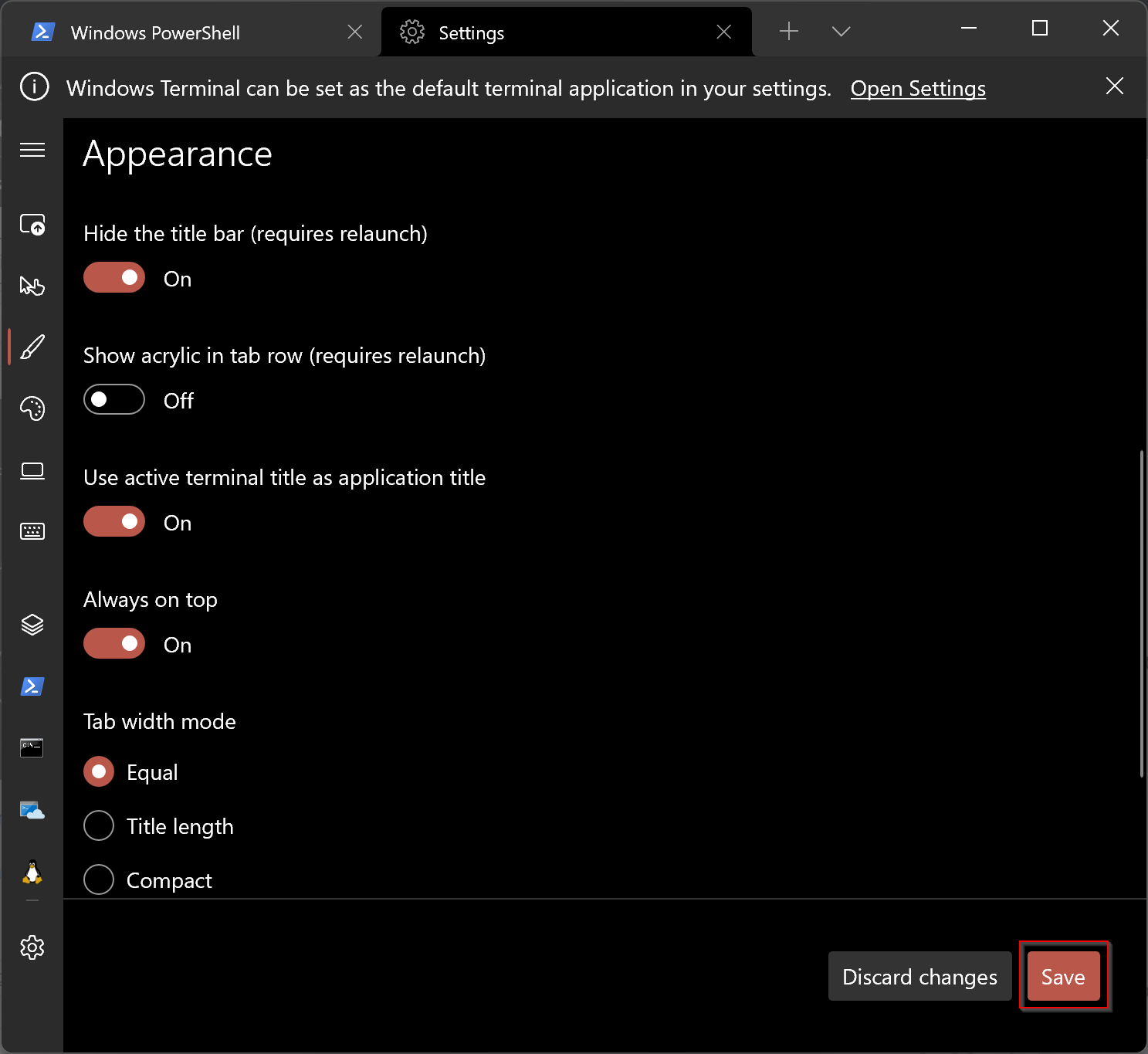Open the hamburger navigation menu
Viewport: 1148px width, 1054px height.
point(32,150)
